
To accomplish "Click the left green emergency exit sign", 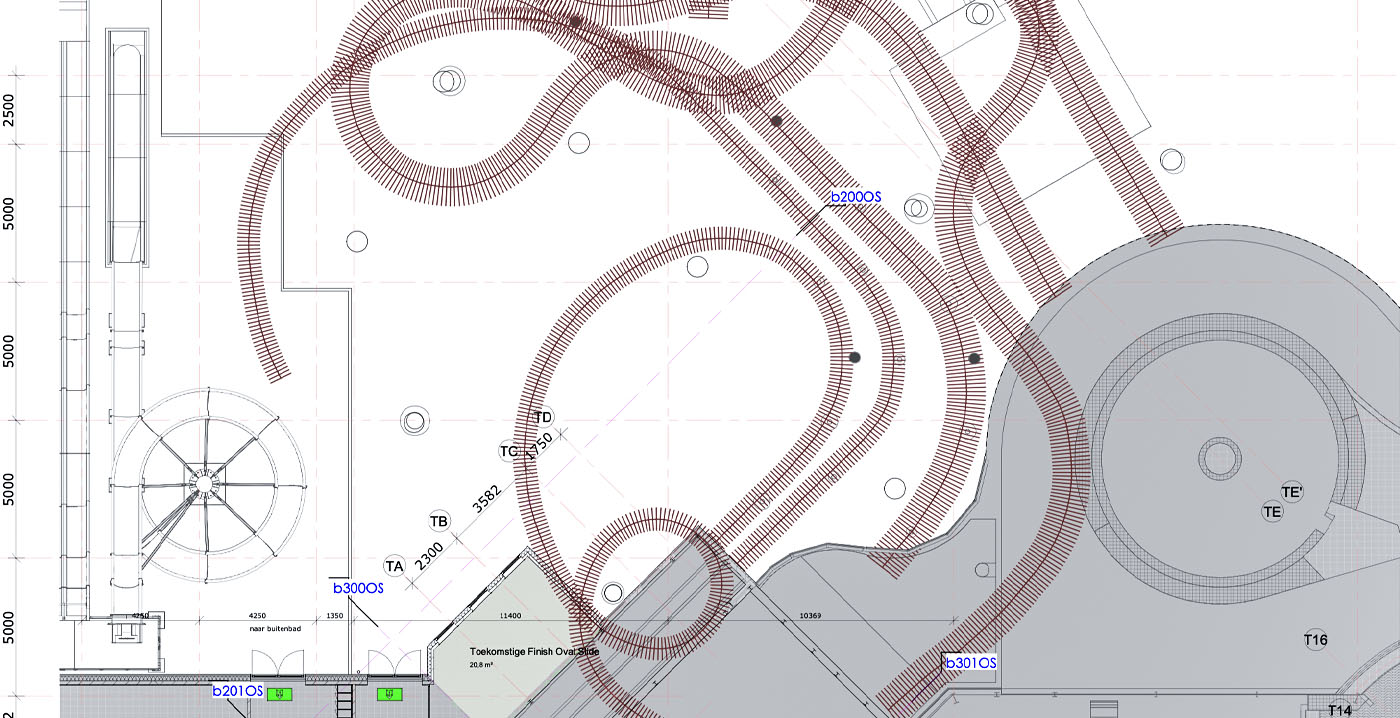I will pos(282,692).
